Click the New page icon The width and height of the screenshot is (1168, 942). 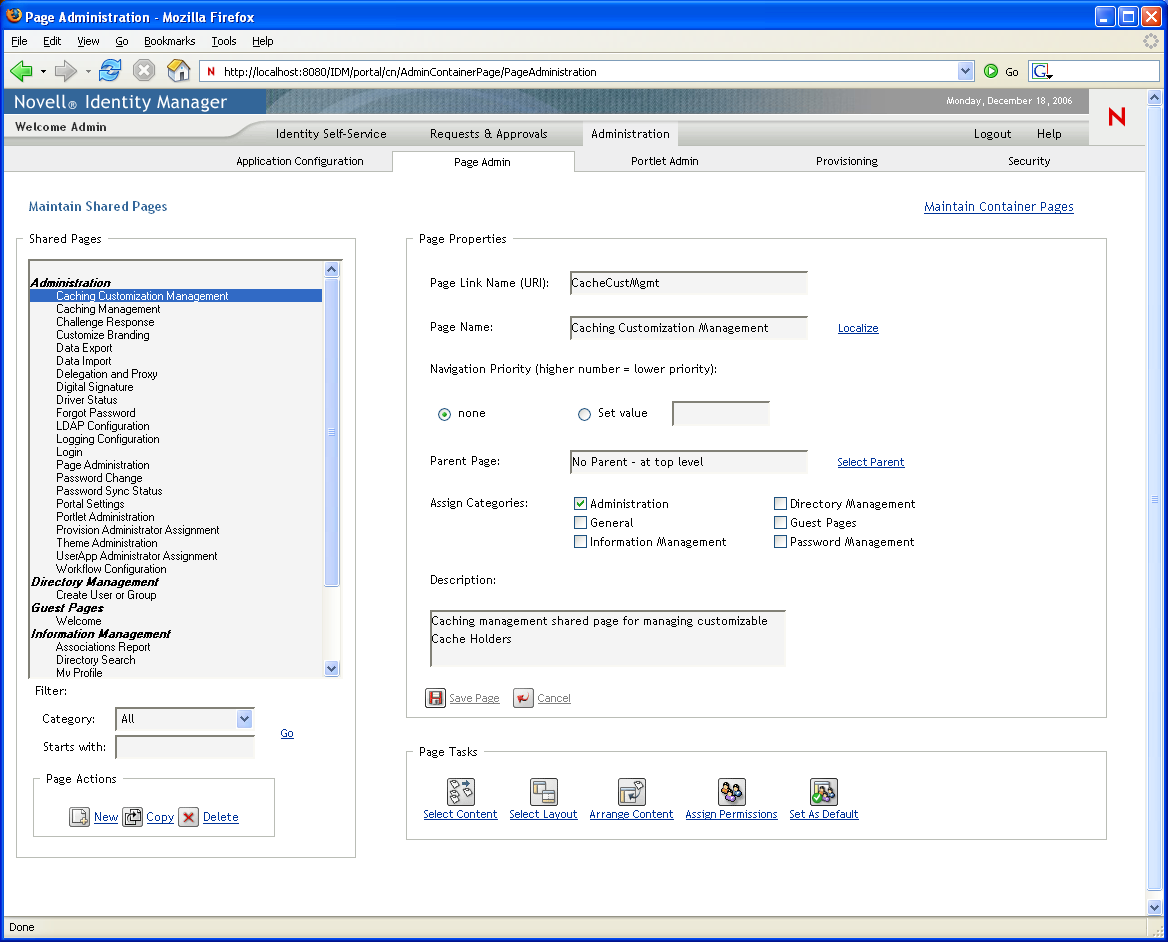[80, 817]
